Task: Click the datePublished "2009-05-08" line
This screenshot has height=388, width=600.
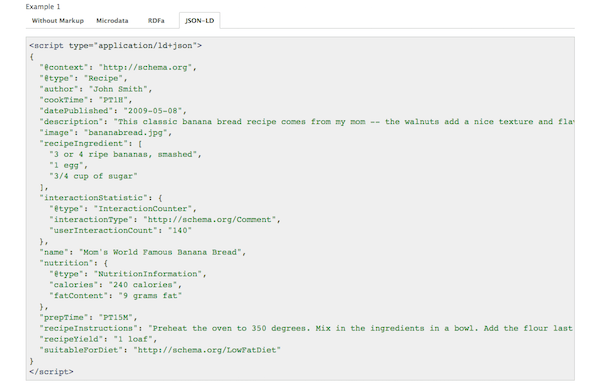Action: (113, 111)
